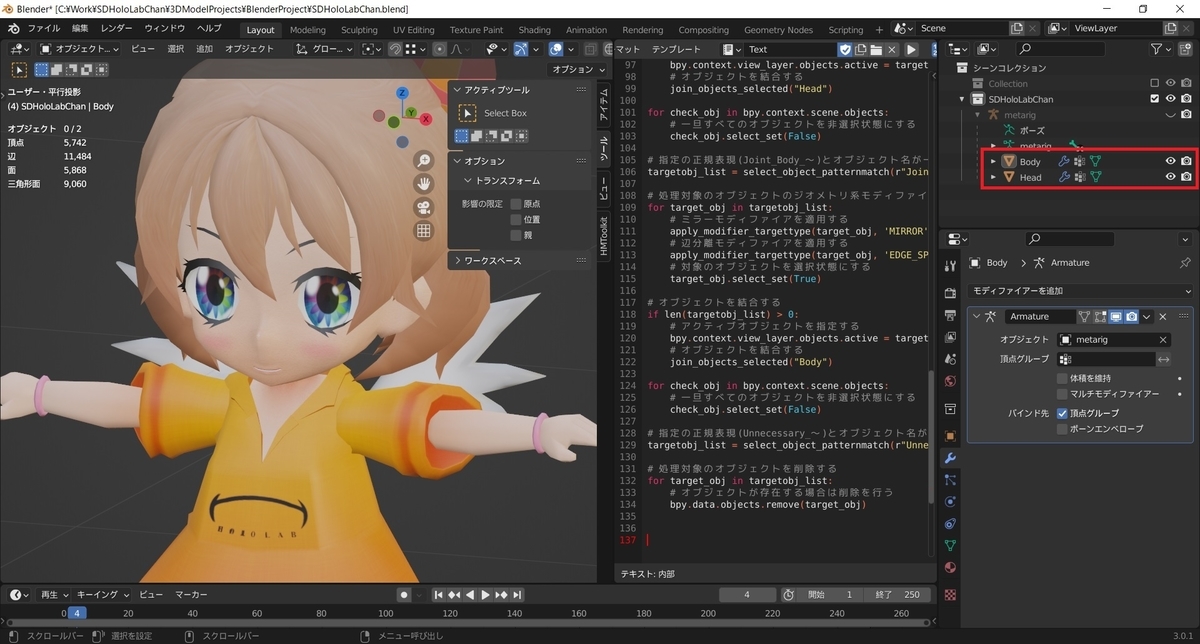The image size is (1200, 644).
Task: Switch to the Scripting workspace tab
Action: tap(845, 30)
